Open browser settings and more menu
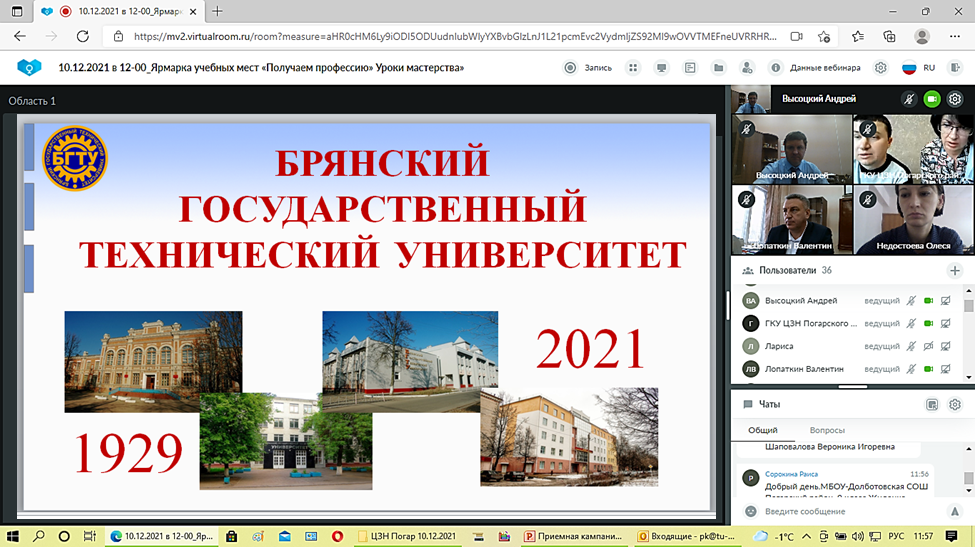Viewport: 975px width, 547px height. pos(955,37)
